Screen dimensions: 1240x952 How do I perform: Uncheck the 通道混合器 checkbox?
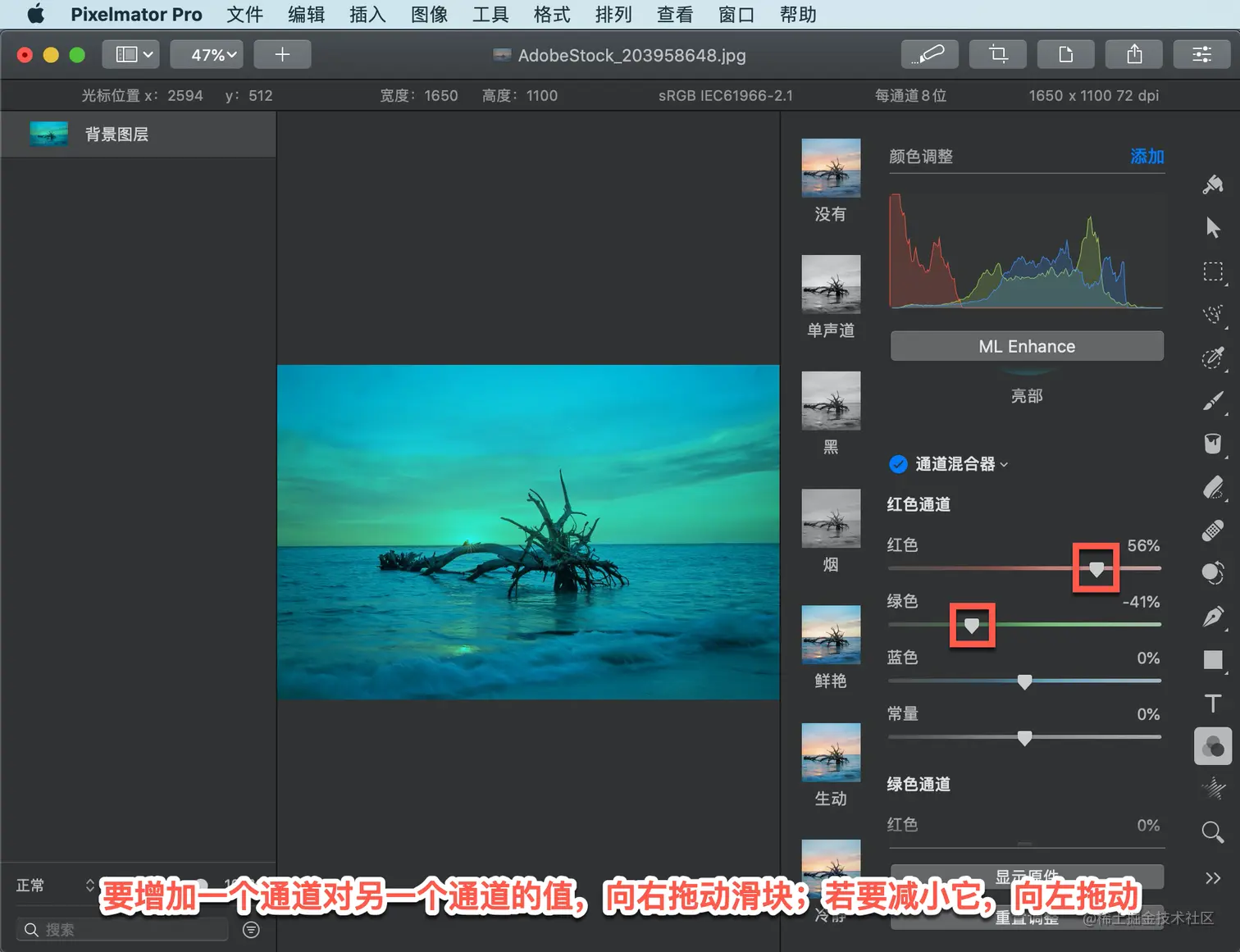(x=898, y=464)
